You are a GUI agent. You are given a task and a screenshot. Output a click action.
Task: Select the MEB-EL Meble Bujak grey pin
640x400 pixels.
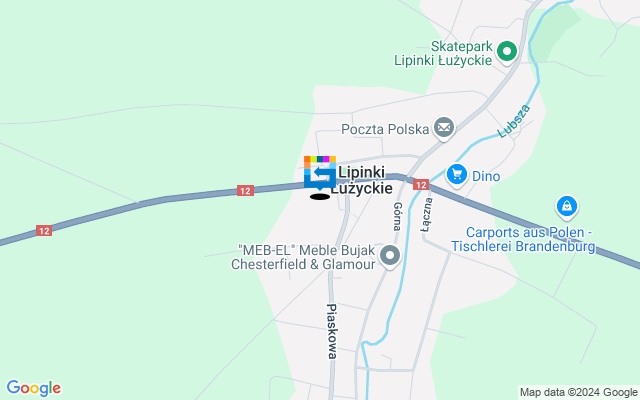click(390, 257)
